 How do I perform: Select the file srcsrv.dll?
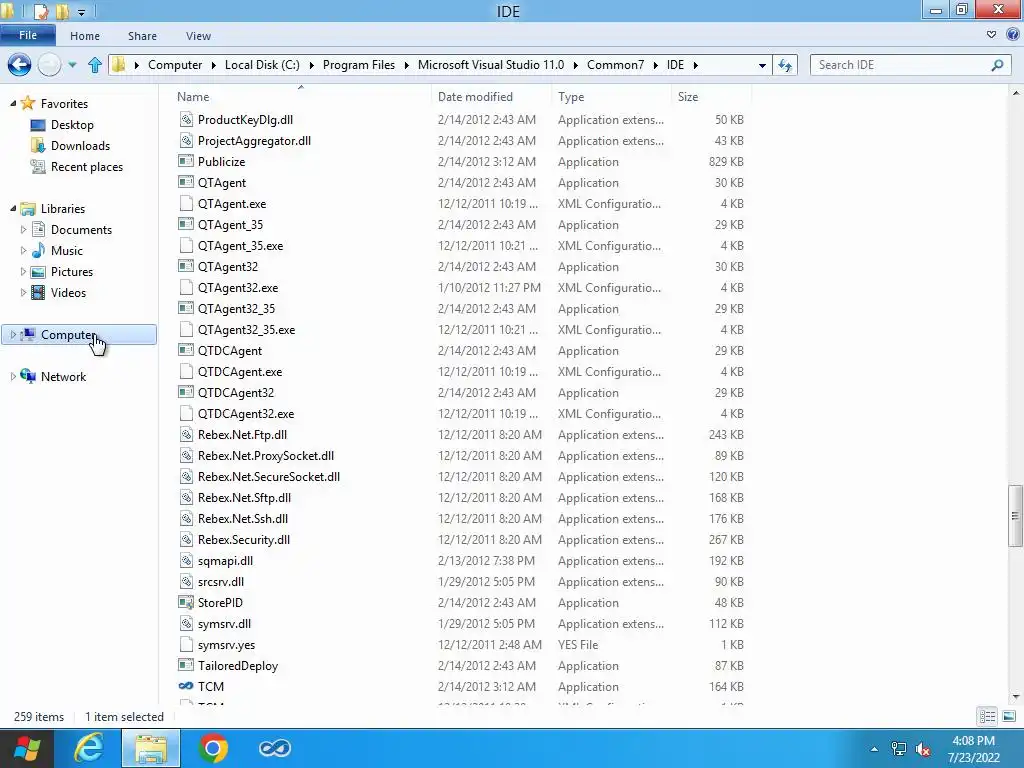click(x=221, y=581)
